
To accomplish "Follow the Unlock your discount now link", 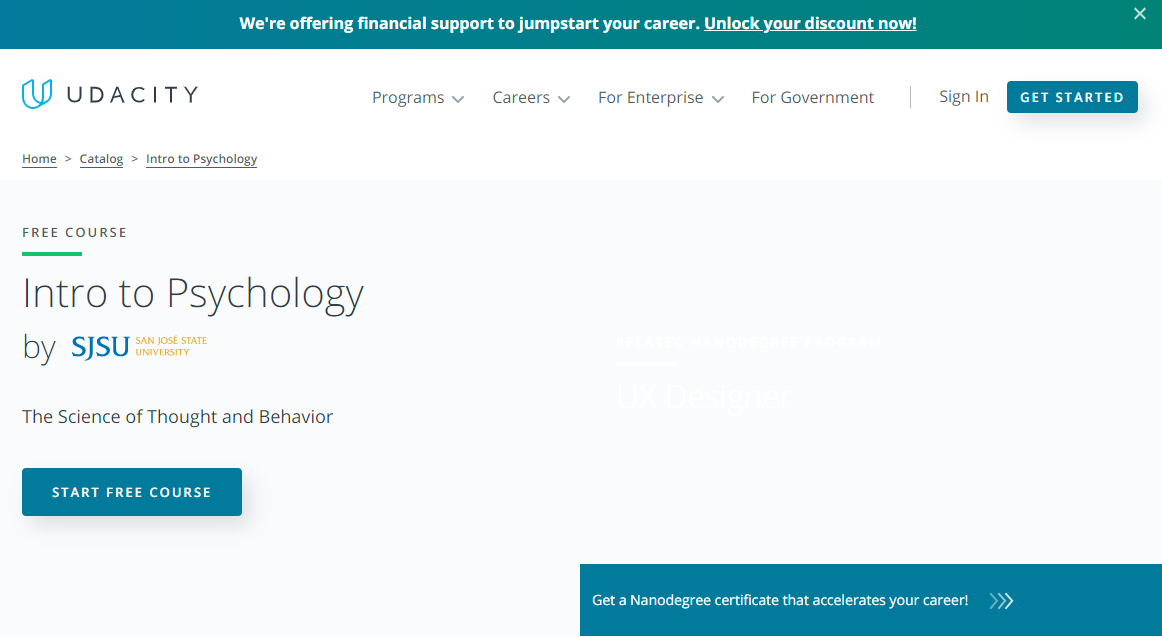I will coord(810,24).
